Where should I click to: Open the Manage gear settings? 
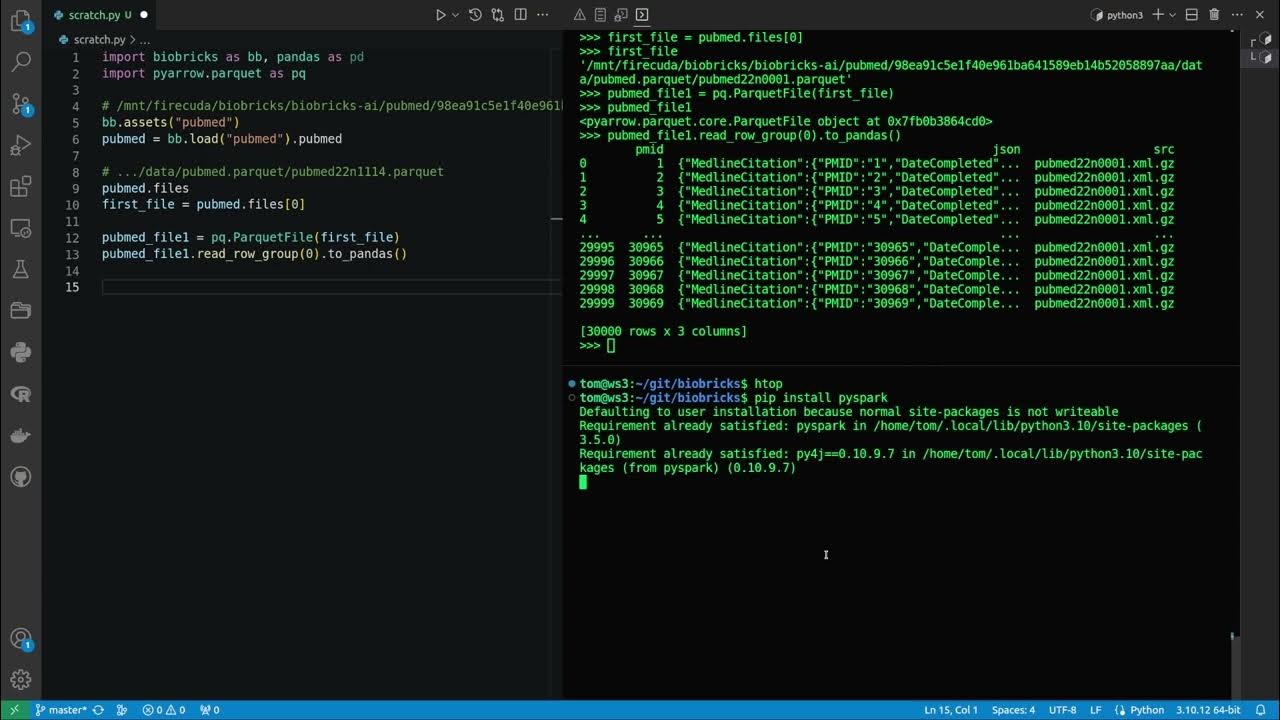[20, 680]
